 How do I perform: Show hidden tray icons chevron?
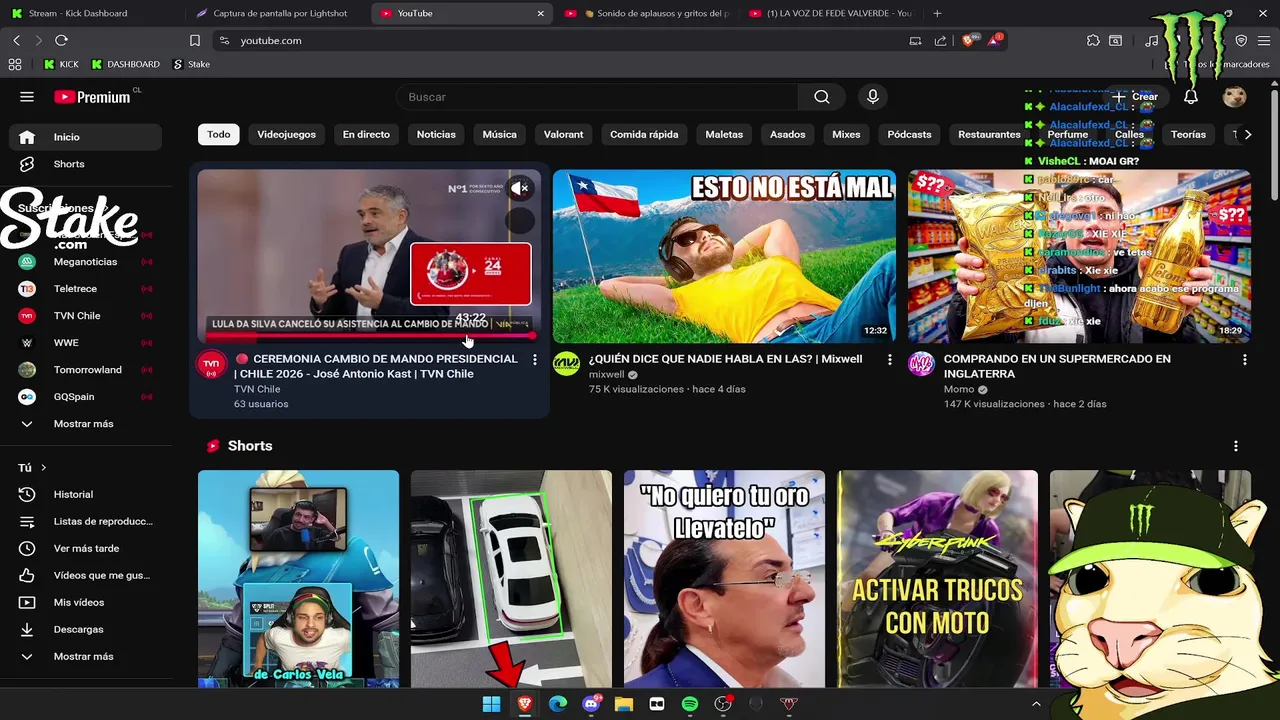(1036, 704)
